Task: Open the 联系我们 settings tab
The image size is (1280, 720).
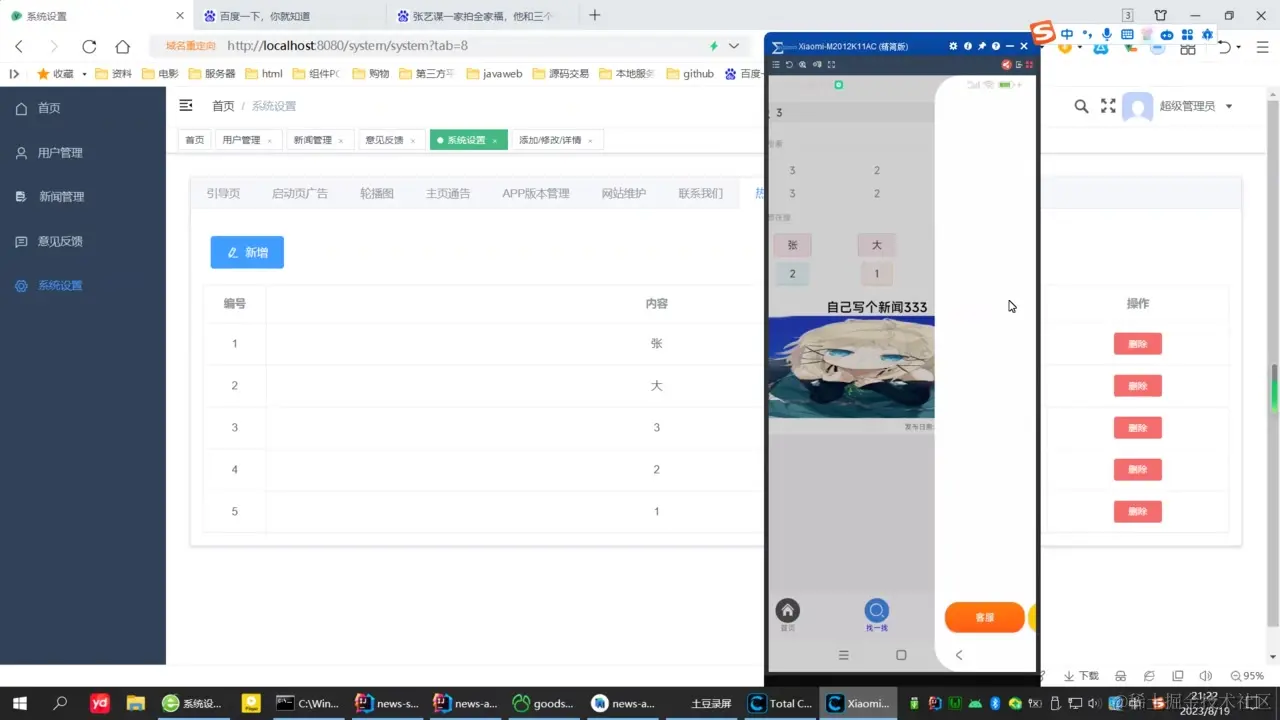Action: click(700, 194)
